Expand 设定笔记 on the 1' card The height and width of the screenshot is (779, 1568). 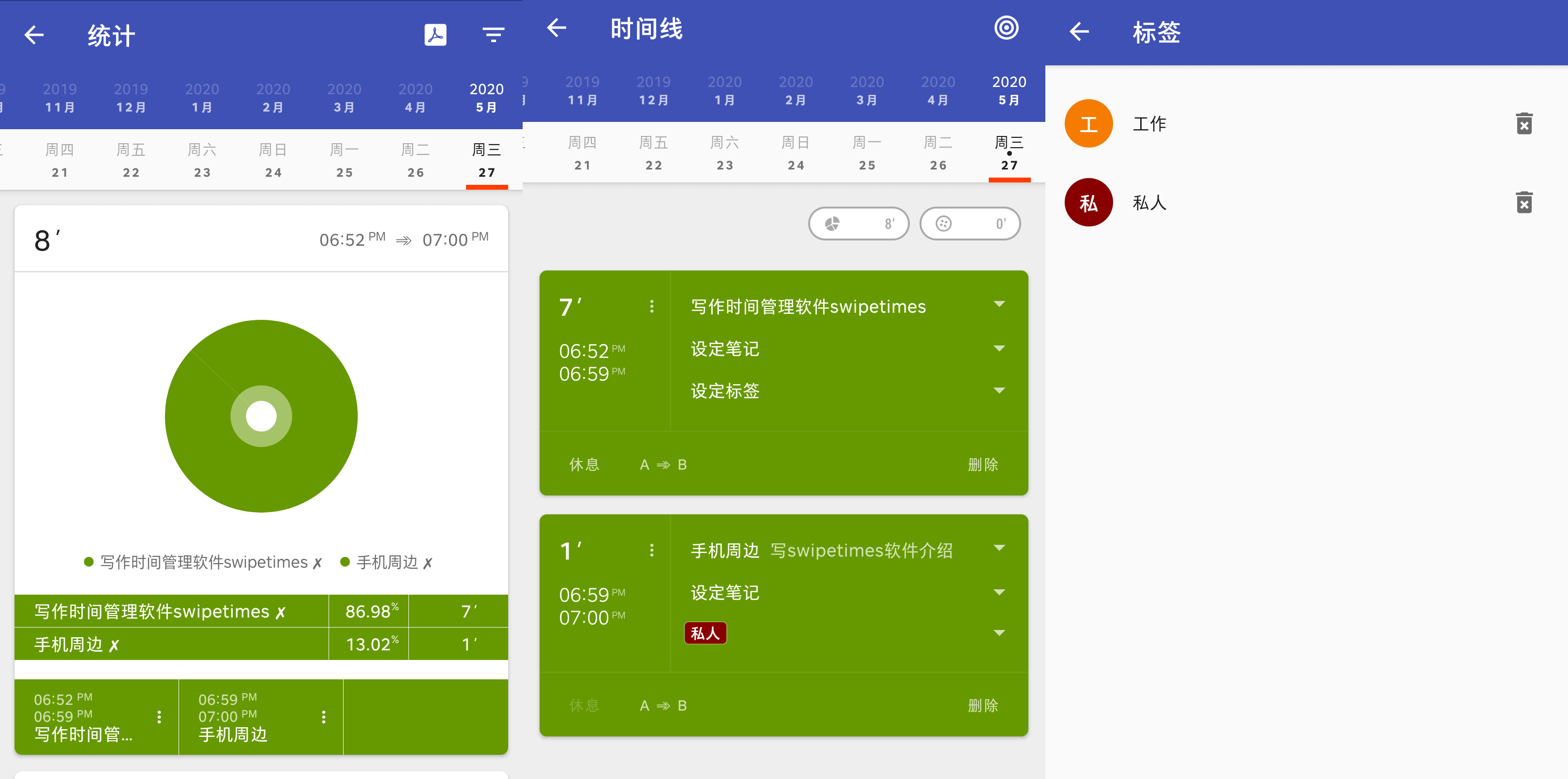pyautogui.click(x=999, y=592)
